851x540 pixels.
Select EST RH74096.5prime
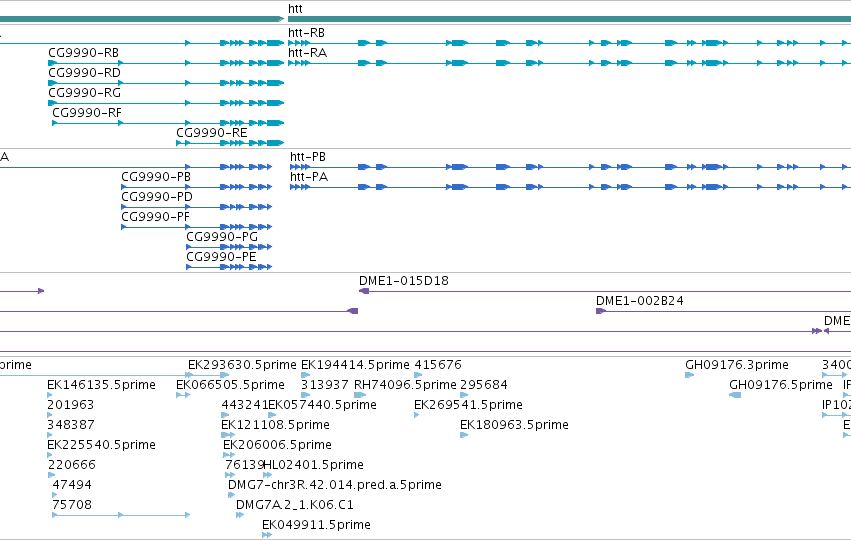click(x=405, y=385)
